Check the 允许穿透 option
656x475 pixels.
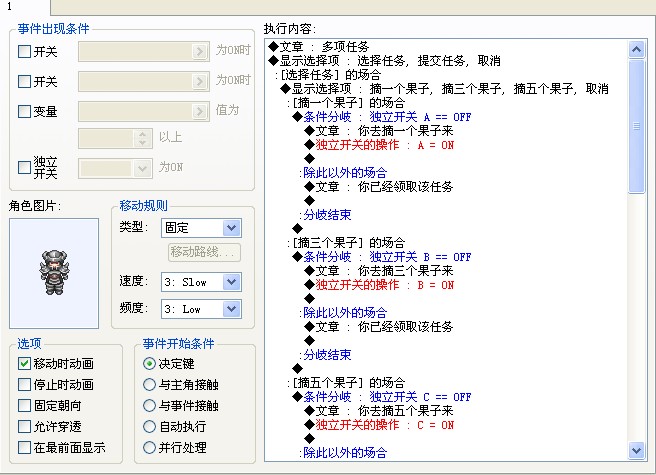(x=24, y=427)
